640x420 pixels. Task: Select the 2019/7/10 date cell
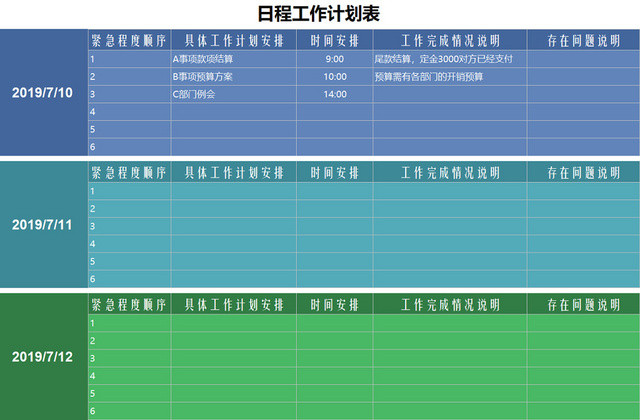coord(44,92)
